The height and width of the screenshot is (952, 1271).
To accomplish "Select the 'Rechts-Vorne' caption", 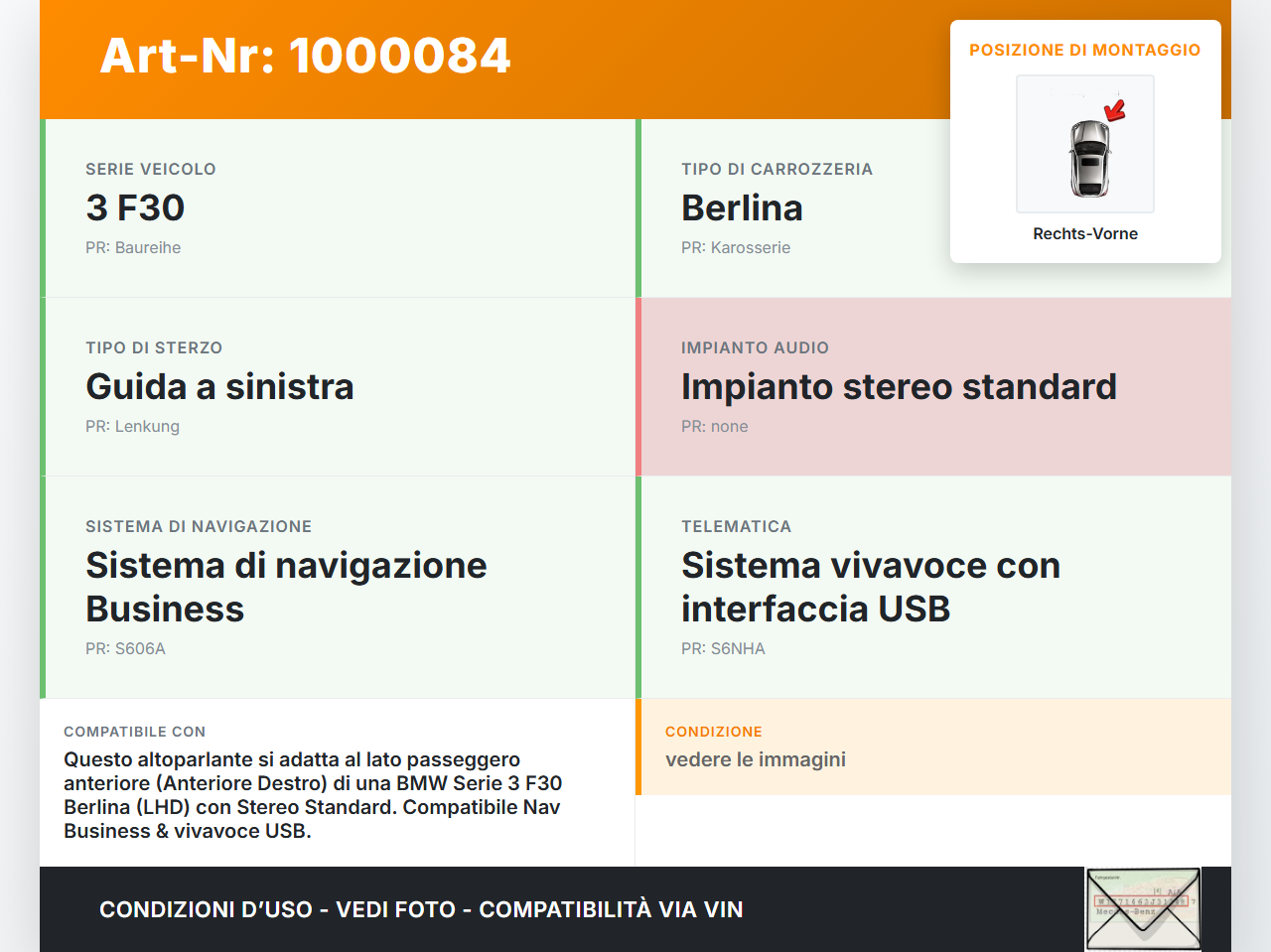I will 1085,233.
